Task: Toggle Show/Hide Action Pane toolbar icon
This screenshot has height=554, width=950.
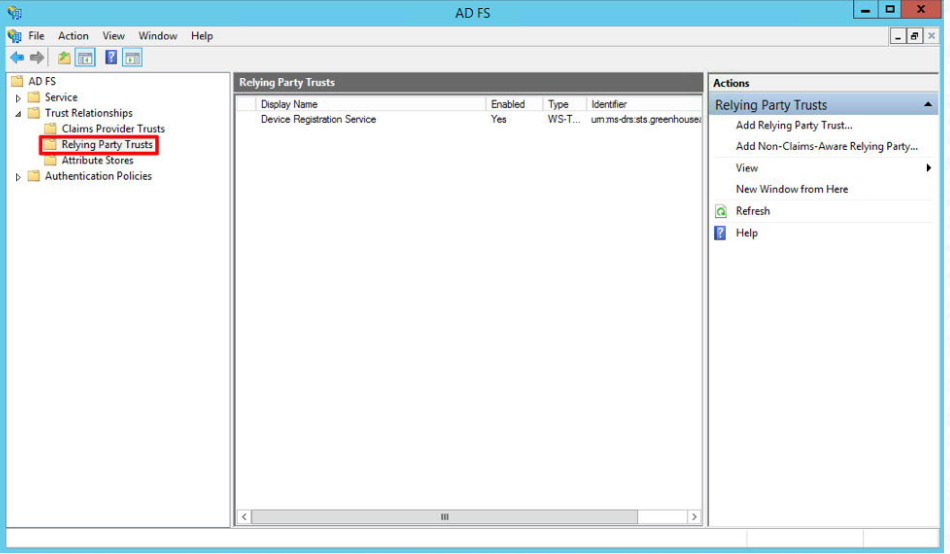Action: tap(132, 58)
